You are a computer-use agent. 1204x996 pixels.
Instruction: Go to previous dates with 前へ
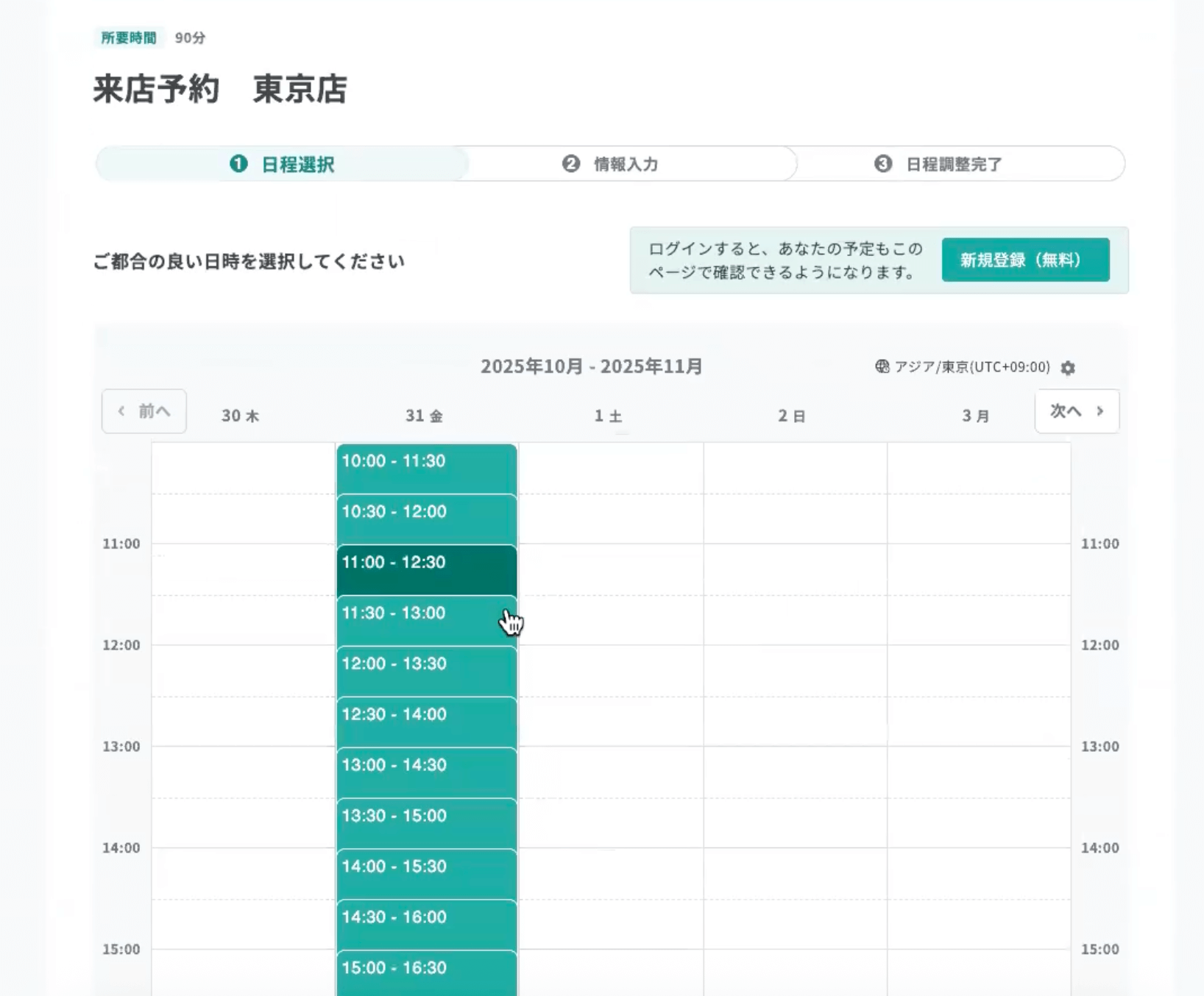tap(144, 411)
